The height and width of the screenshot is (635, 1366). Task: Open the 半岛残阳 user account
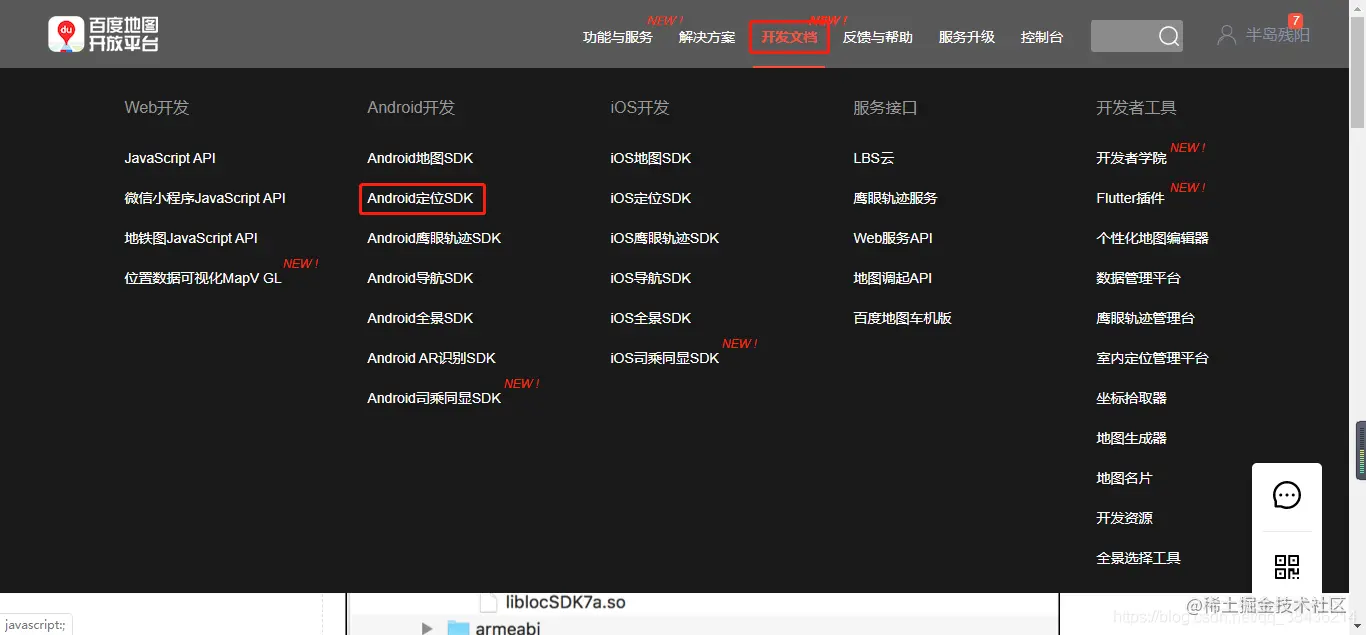click(1278, 35)
